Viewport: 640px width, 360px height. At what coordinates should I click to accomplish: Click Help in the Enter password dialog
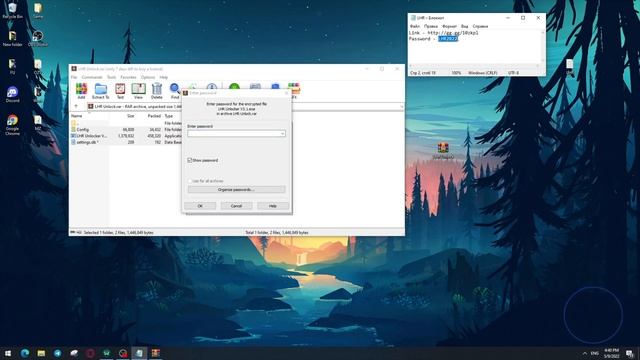(x=273, y=206)
